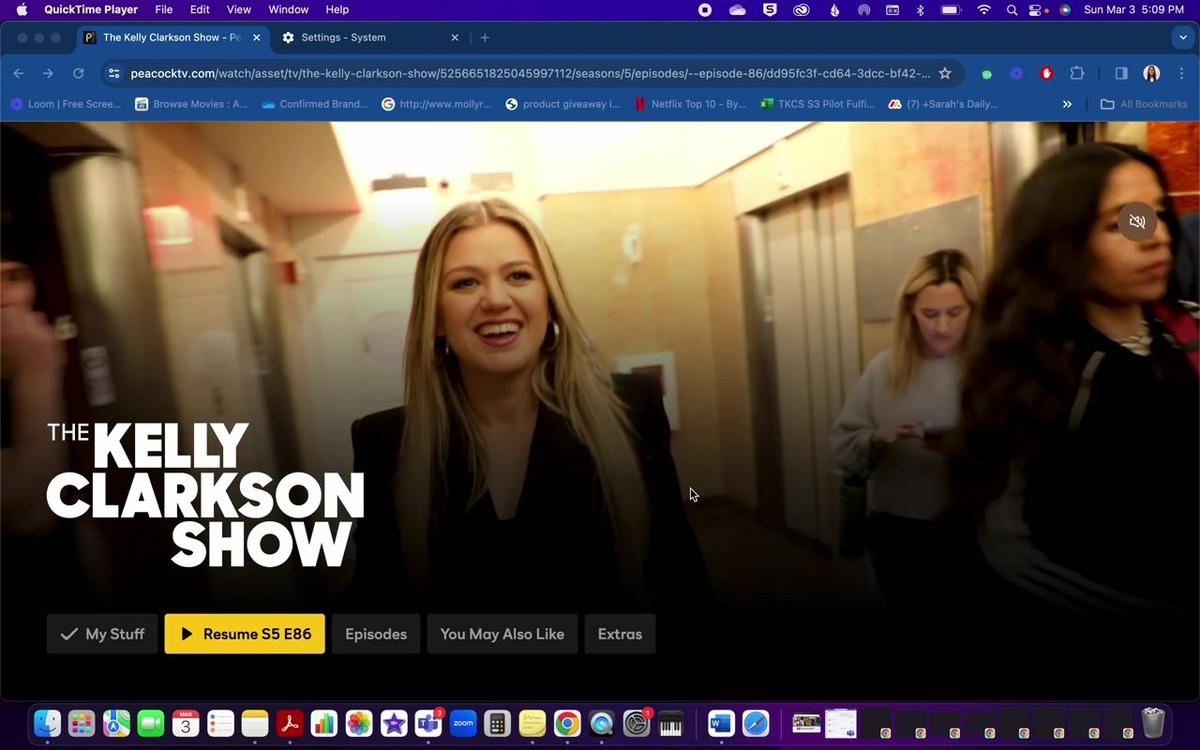Open the Photos app in dock
Image resolution: width=1200 pixels, height=750 pixels.
point(359,723)
